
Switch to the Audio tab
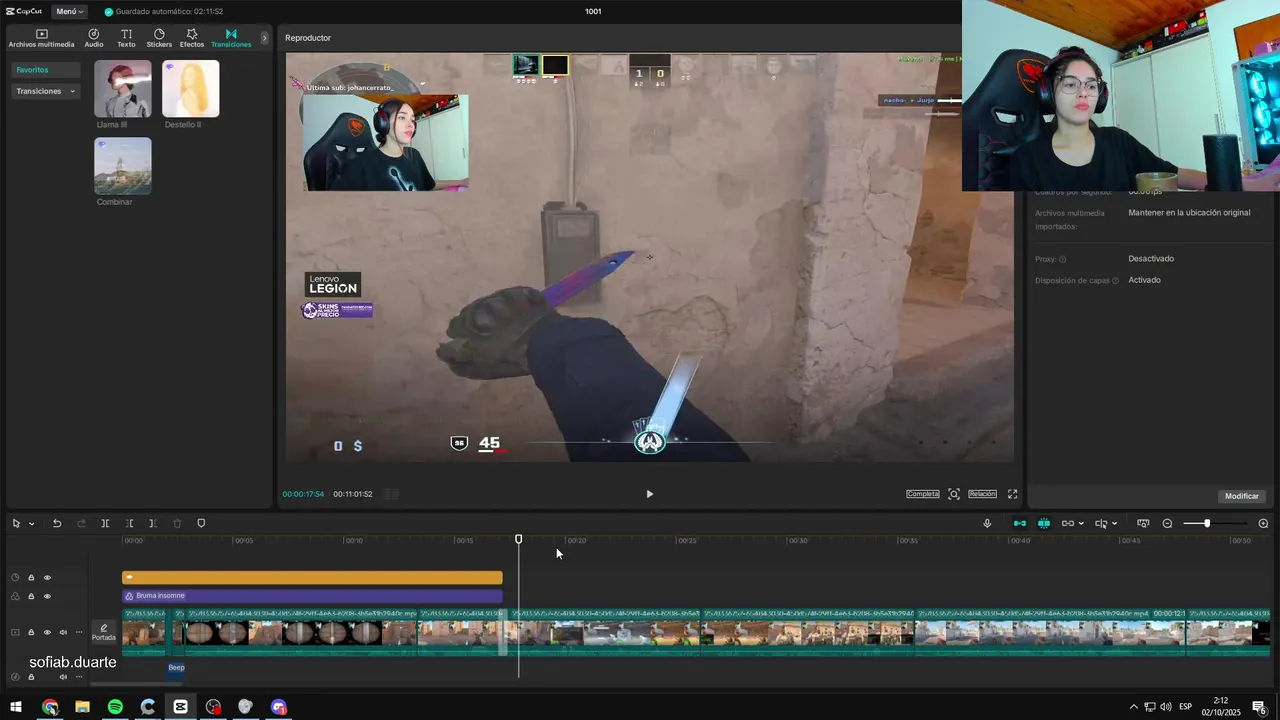[x=94, y=38]
